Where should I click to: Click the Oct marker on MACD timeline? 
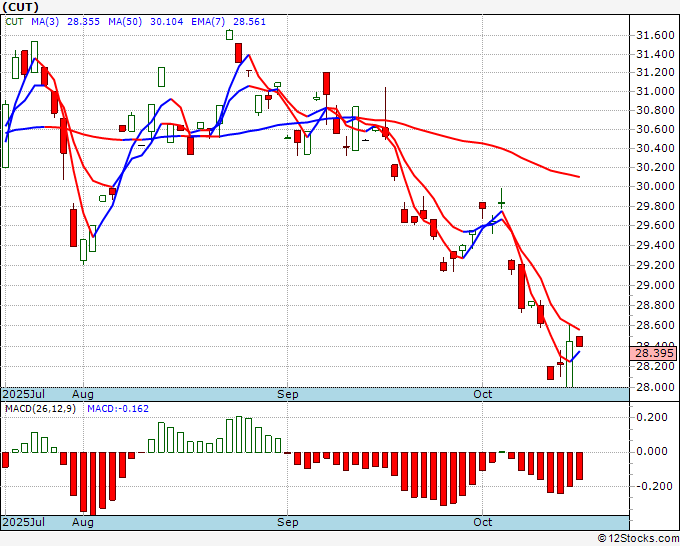(483, 522)
